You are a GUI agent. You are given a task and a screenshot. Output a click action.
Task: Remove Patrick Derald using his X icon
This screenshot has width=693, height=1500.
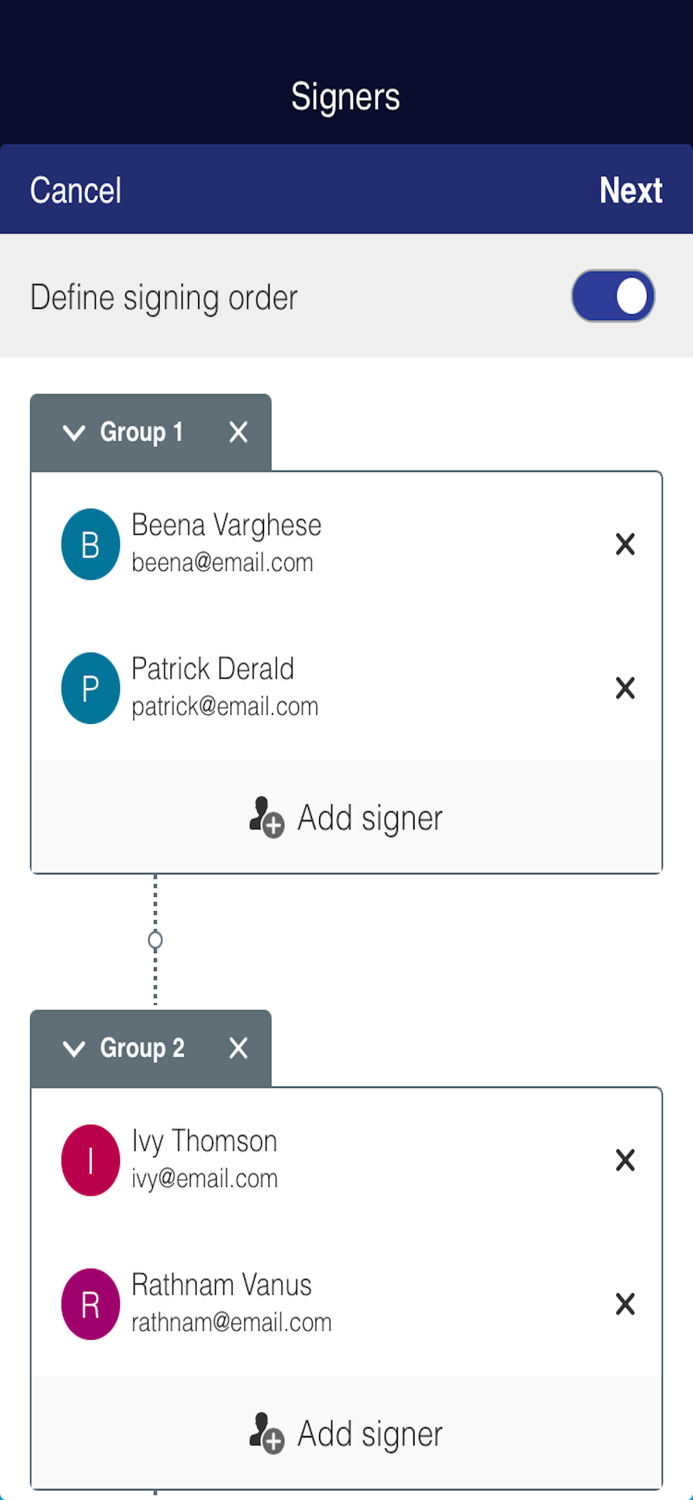coord(624,688)
